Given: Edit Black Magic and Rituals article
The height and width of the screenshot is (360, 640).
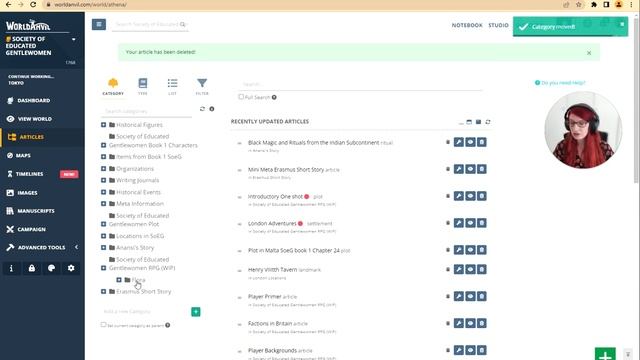Looking at the screenshot, I should (459, 142).
